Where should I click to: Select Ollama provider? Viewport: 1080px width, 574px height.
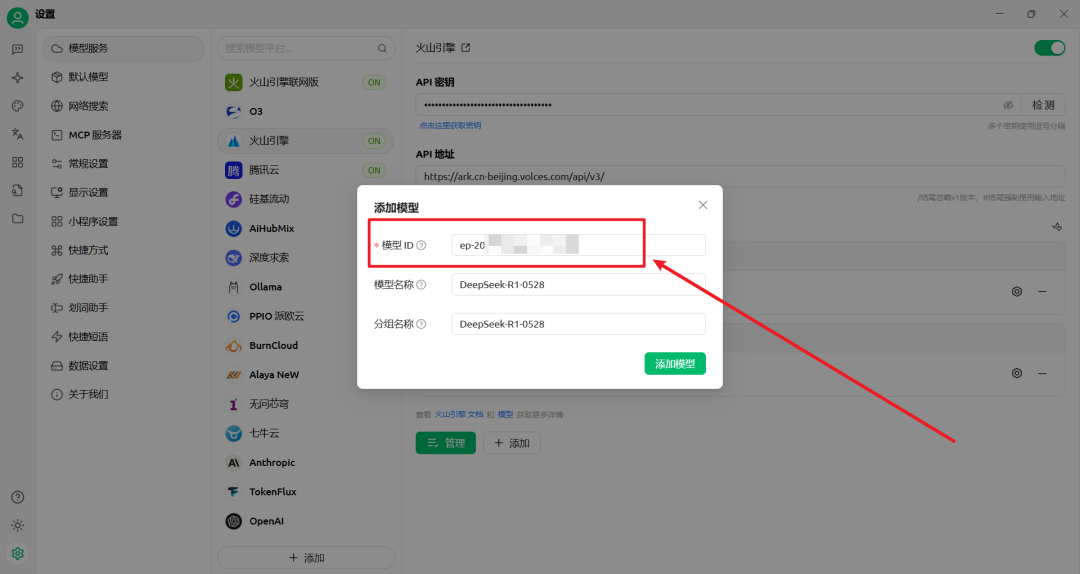pos(305,287)
